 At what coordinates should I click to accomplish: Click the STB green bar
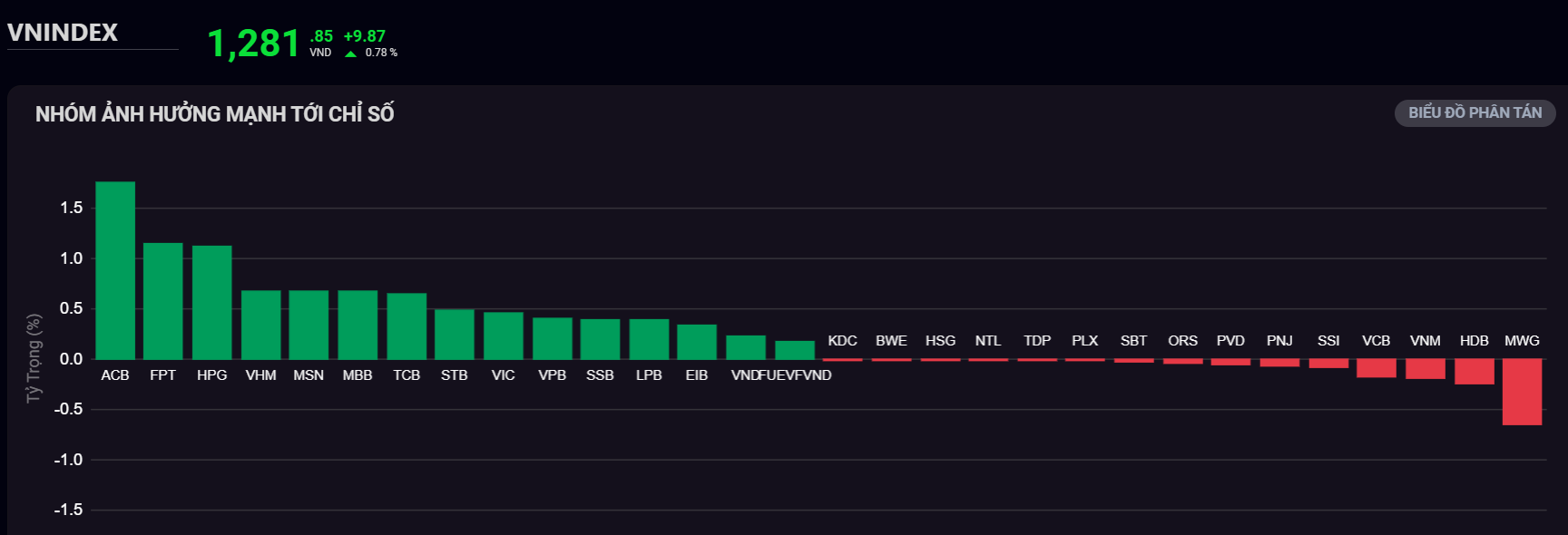pos(455,334)
